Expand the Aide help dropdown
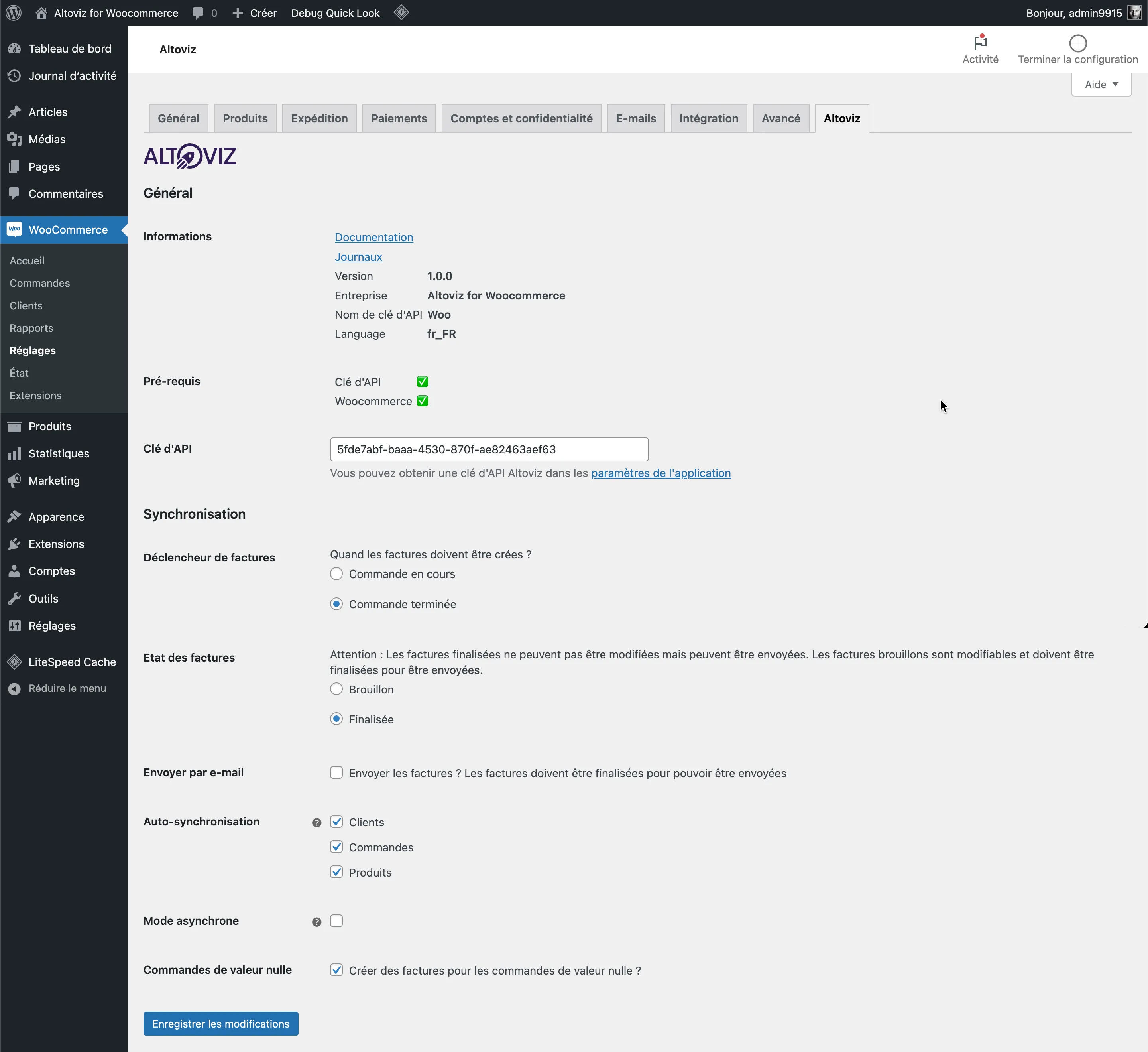Screen dimensions: 1148x1052 point(1101,84)
